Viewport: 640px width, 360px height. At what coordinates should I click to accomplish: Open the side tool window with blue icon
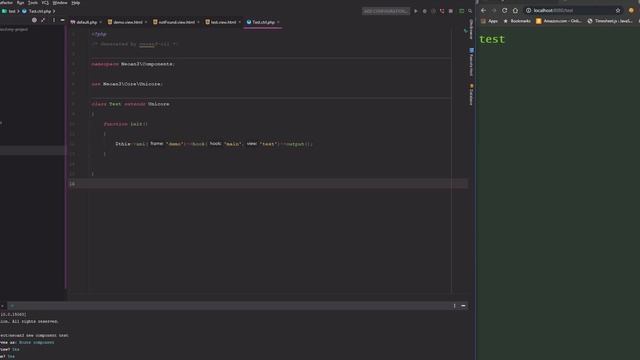click(471, 62)
